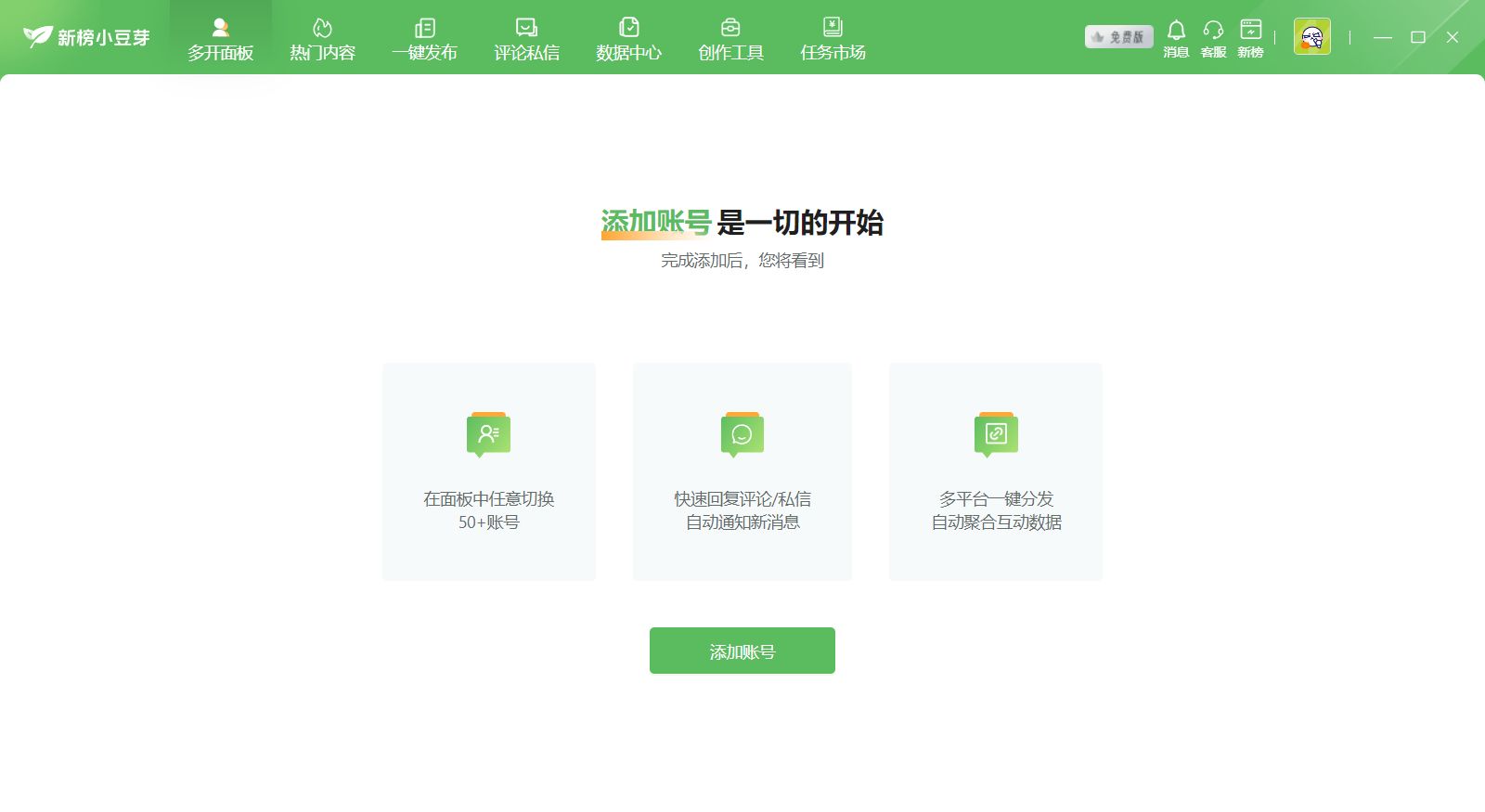Viewport: 1485px width, 812px height.
Task: Click the 自动聚合互动数据 text
Action: pyautogui.click(x=996, y=522)
